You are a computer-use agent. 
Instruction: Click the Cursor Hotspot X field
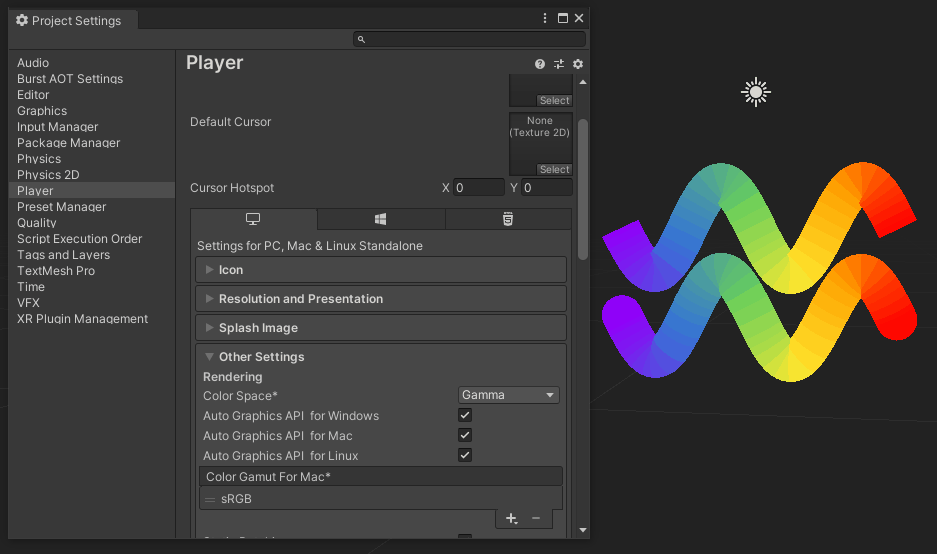pyautogui.click(x=479, y=188)
